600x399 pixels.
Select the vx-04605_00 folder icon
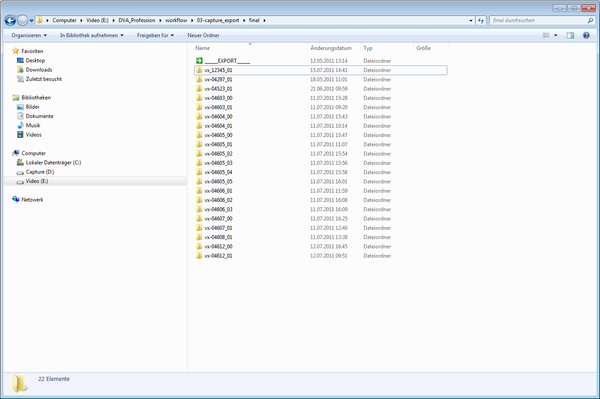(x=199, y=135)
